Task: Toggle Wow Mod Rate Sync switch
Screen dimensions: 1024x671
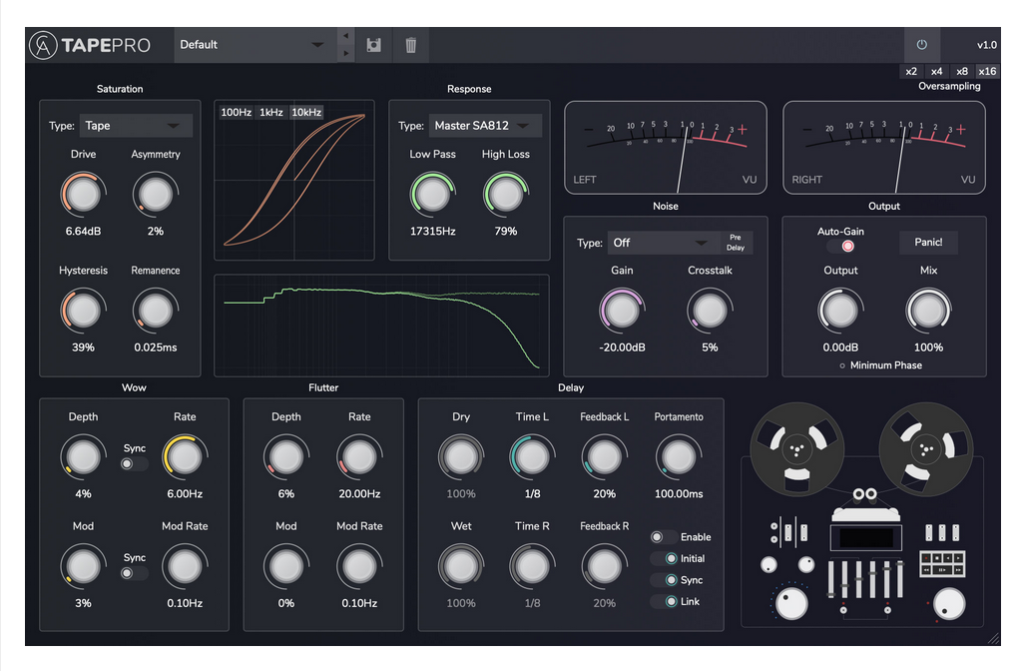Action: pyautogui.click(x=134, y=573)
